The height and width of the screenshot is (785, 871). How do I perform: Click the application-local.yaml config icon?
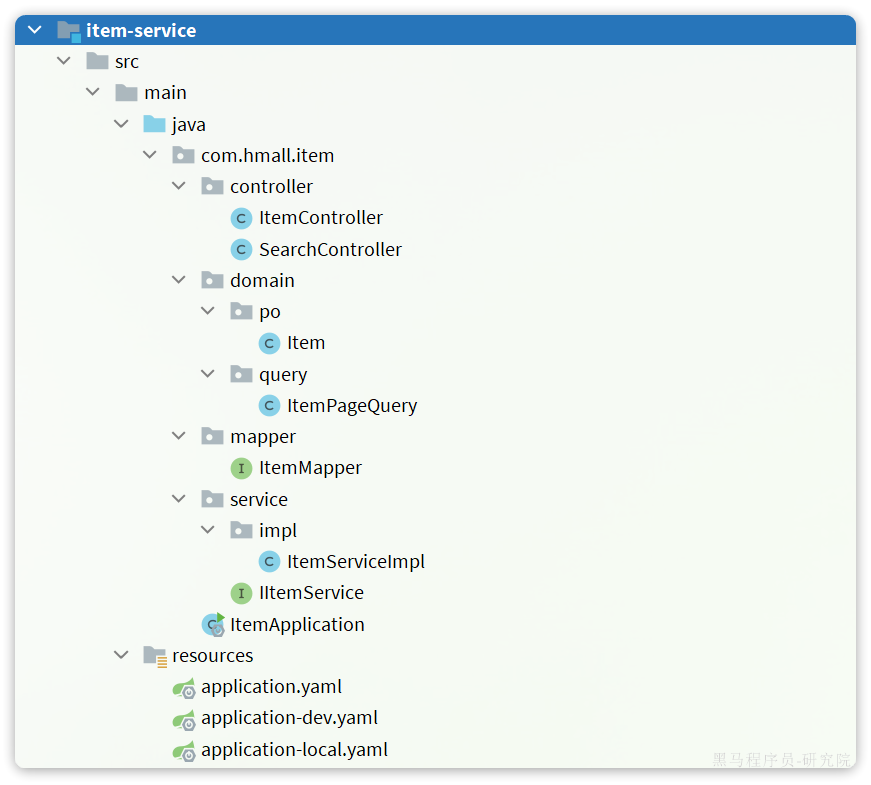coord(184,750)
